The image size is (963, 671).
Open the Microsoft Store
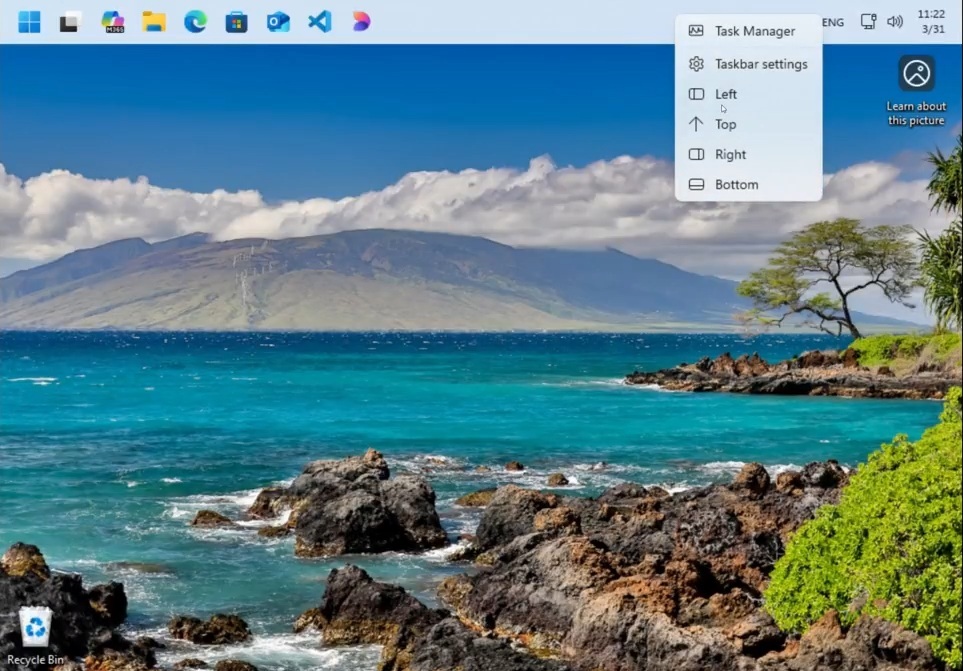(x=237, y=21)
